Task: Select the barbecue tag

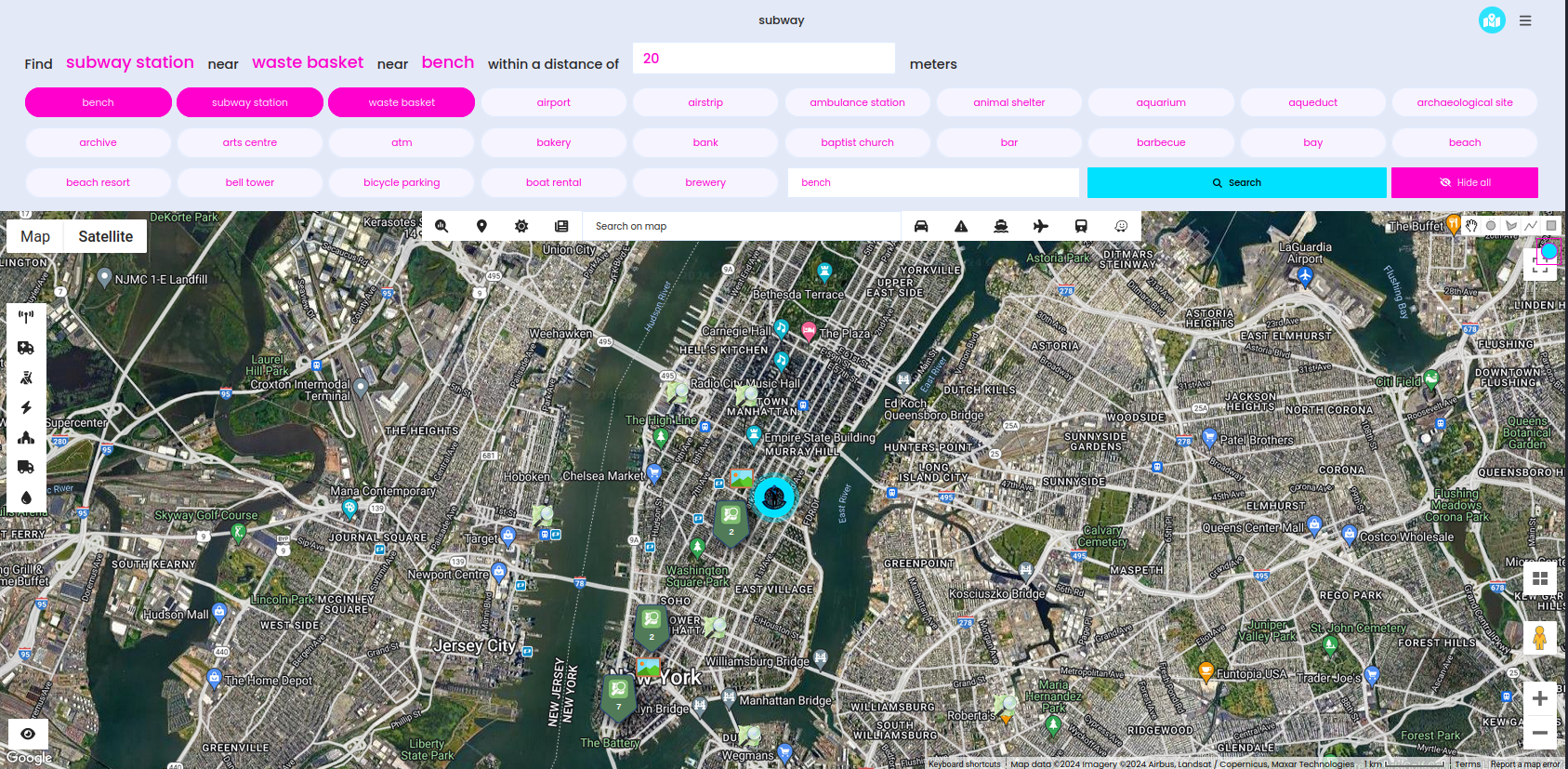Action: pyautogui.click(x=1161, y=142)
